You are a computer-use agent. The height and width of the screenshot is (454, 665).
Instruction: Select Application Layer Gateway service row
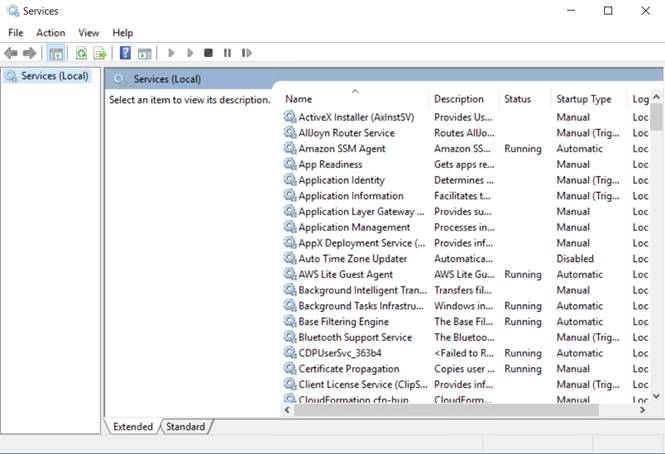pyautogui.click(x=466, y=211)
